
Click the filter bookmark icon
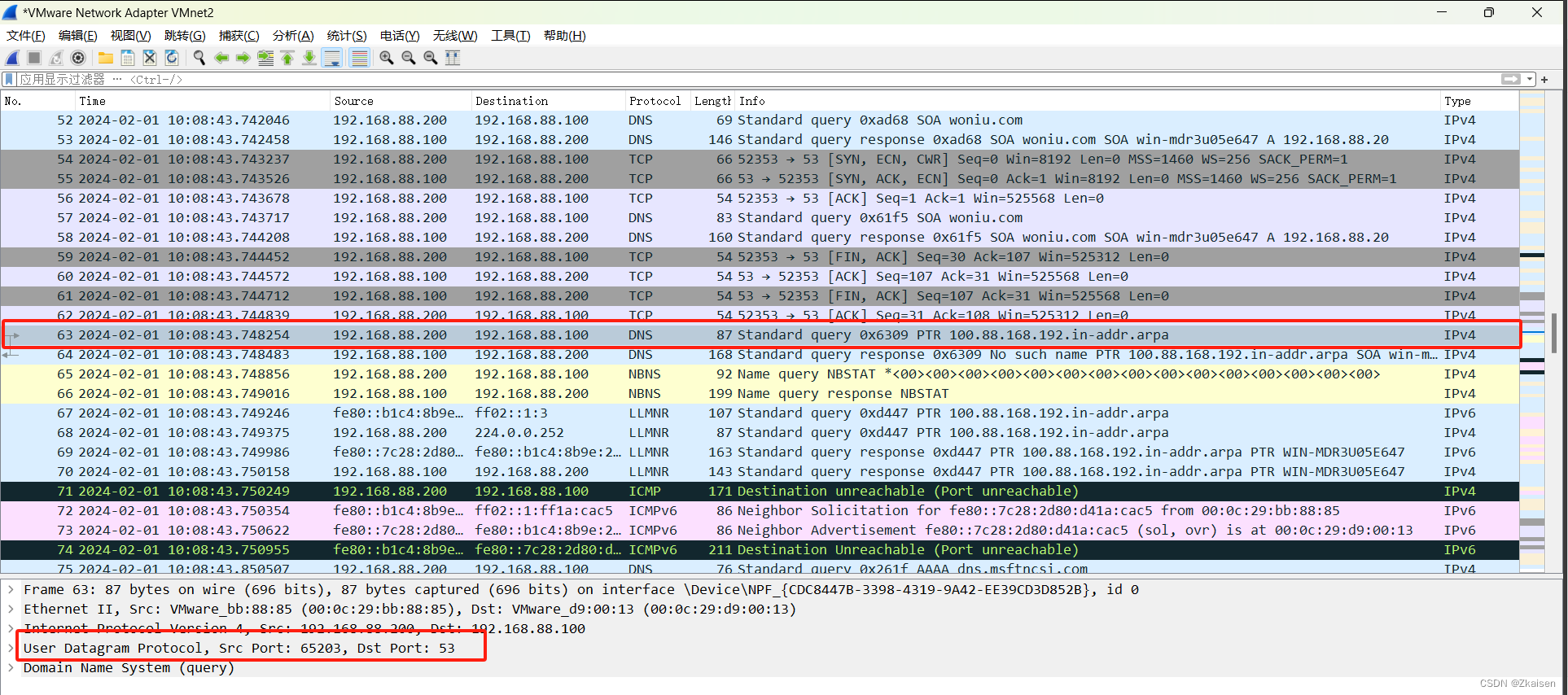coord(10,79)
